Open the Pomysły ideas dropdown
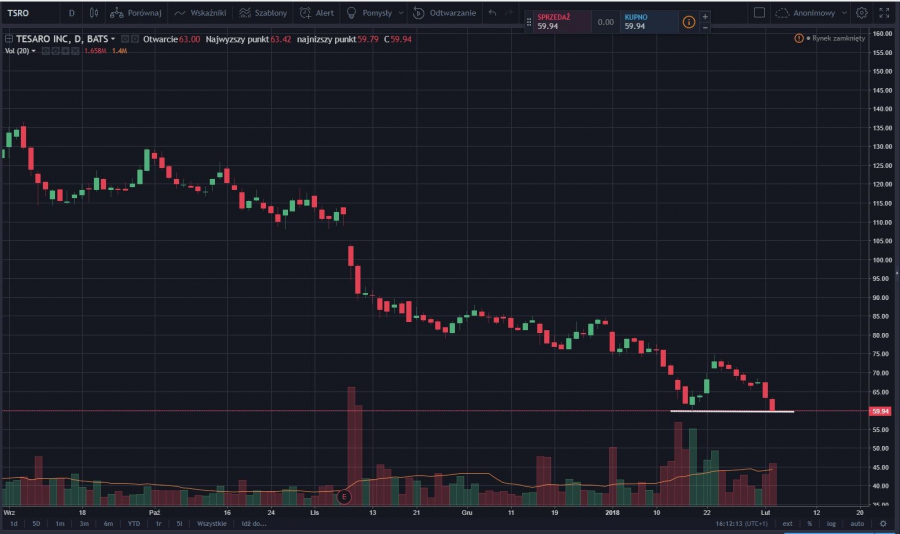The width and height of the screenshot is (900, 534). [377, 14]
